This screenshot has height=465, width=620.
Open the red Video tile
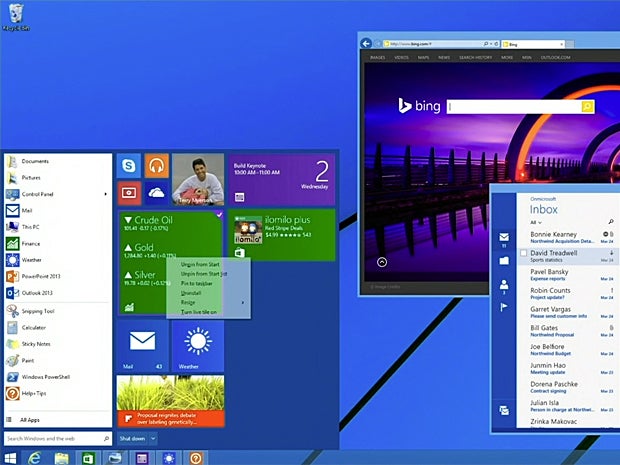click(129, 193)
